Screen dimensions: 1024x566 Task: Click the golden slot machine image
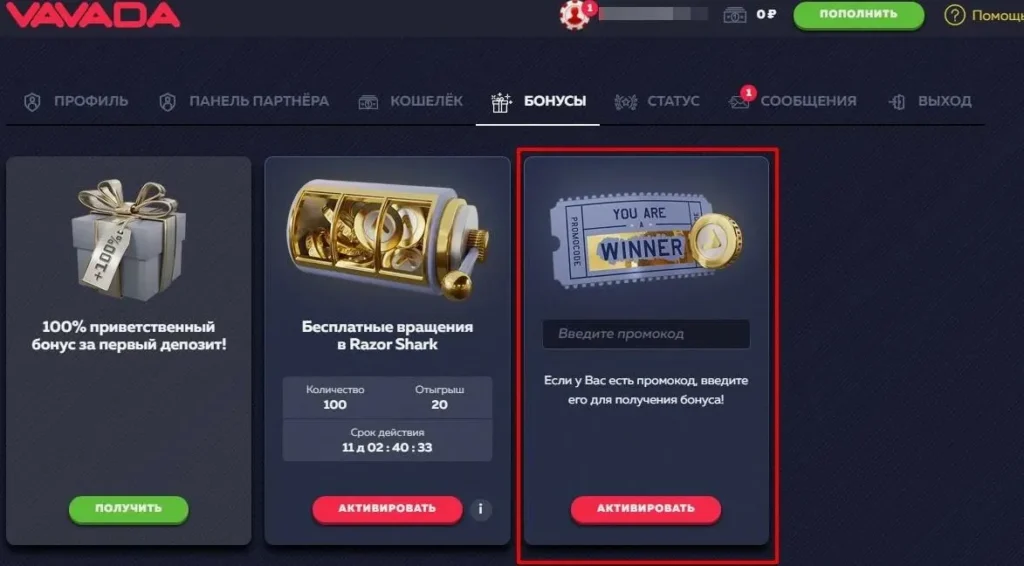pyautogui.click(x=388, y=238)
